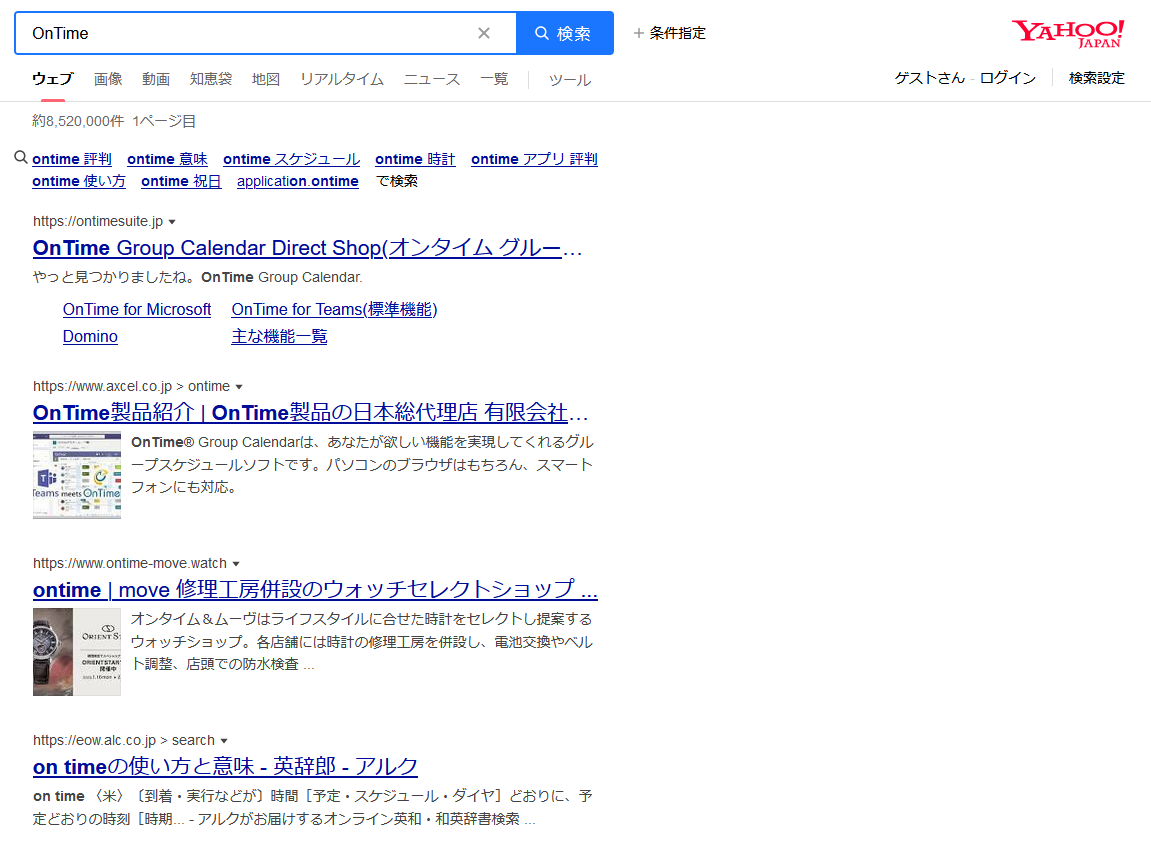
Task: Click the Yahoo! JAPAN logo
Action: click(x=1068, y=34)
